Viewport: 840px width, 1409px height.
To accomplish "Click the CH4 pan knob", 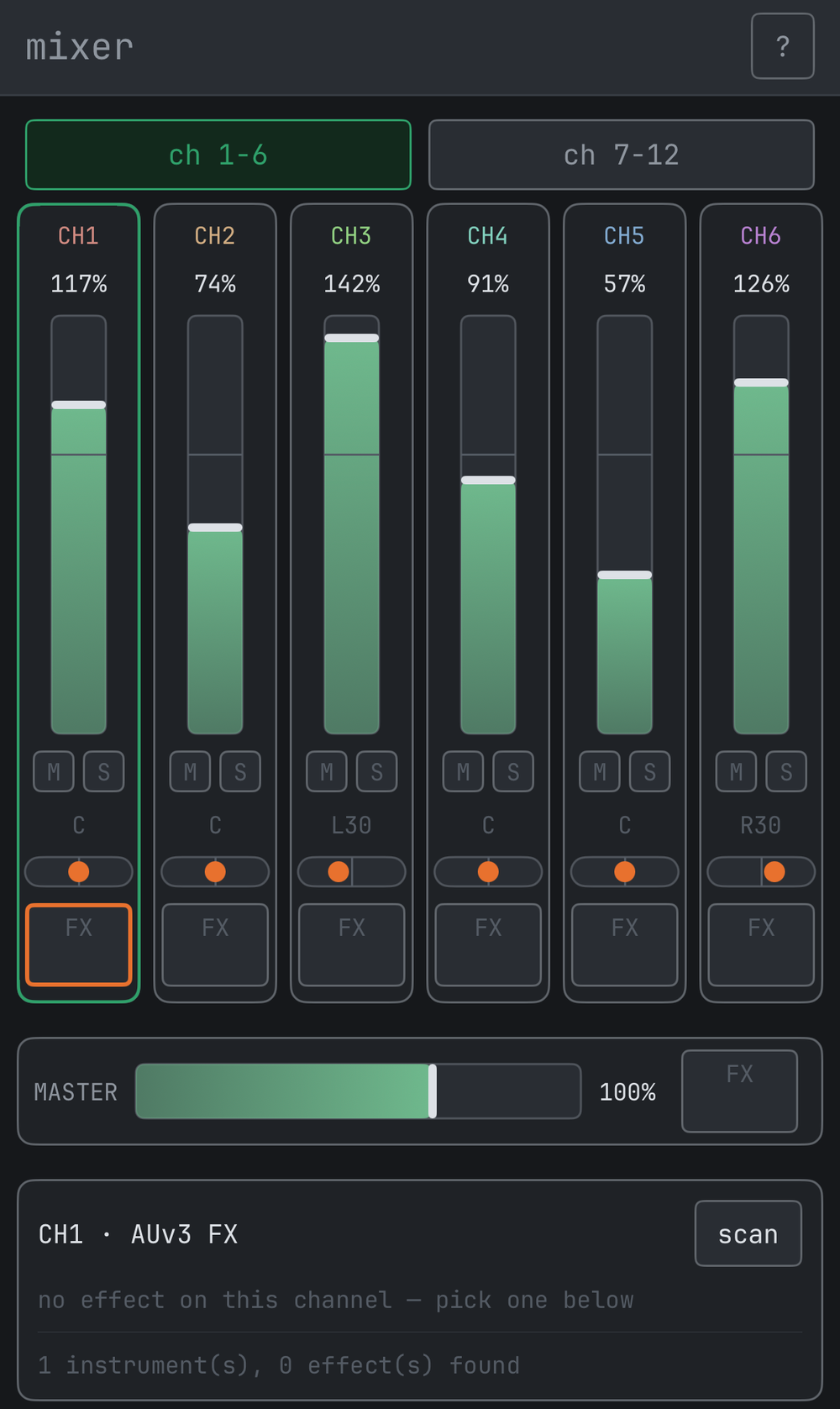I will [x=488, y=871].
